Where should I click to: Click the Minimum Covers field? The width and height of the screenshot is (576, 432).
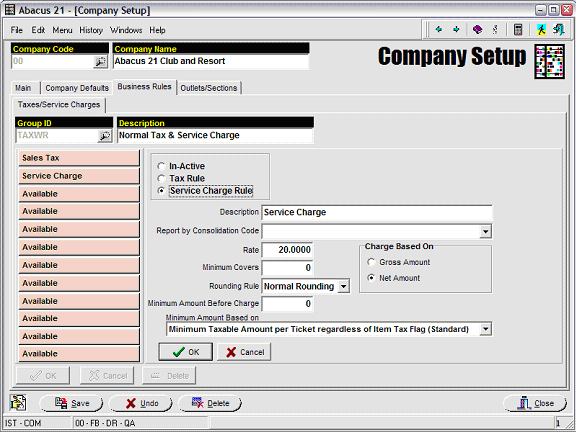click(x=287, y=267)
